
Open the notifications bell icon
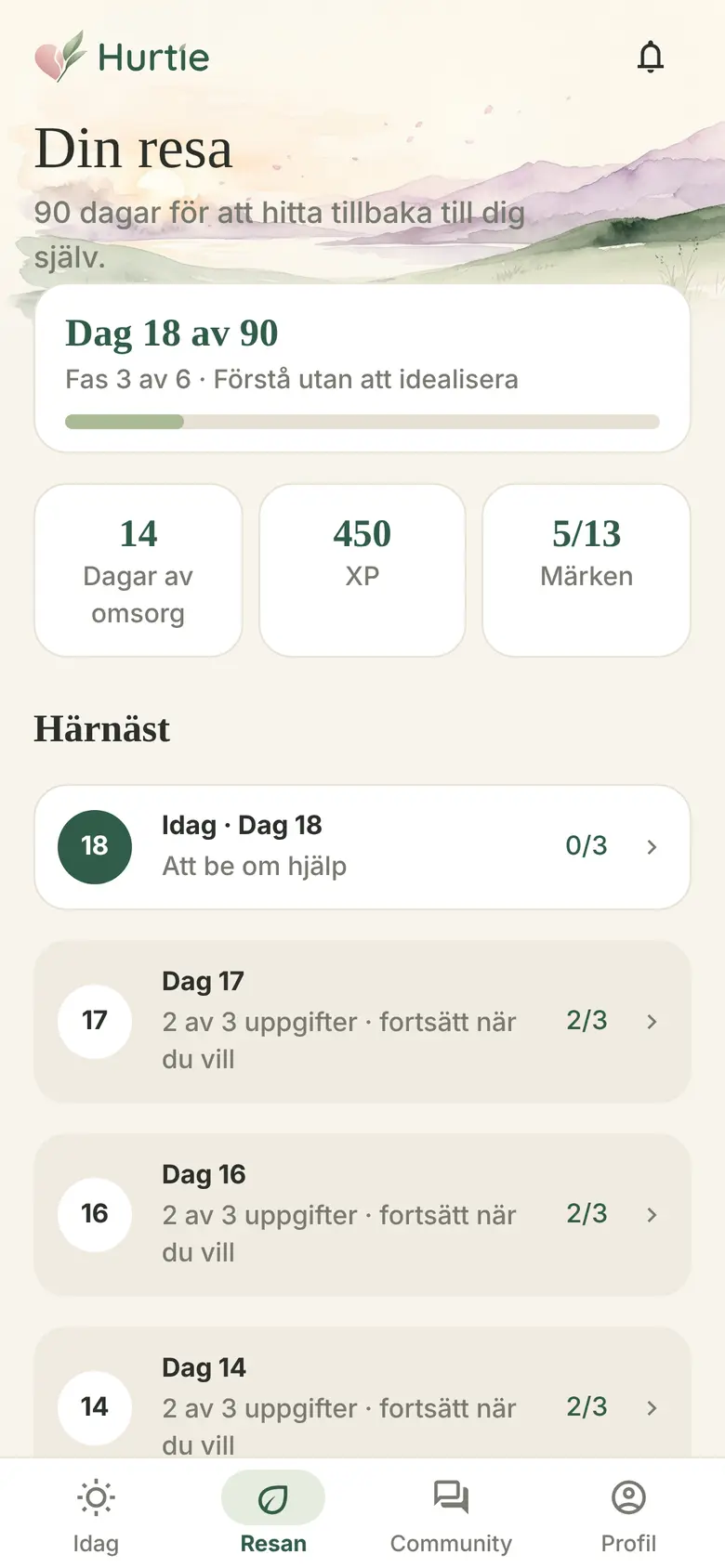(x=651, y=57)
